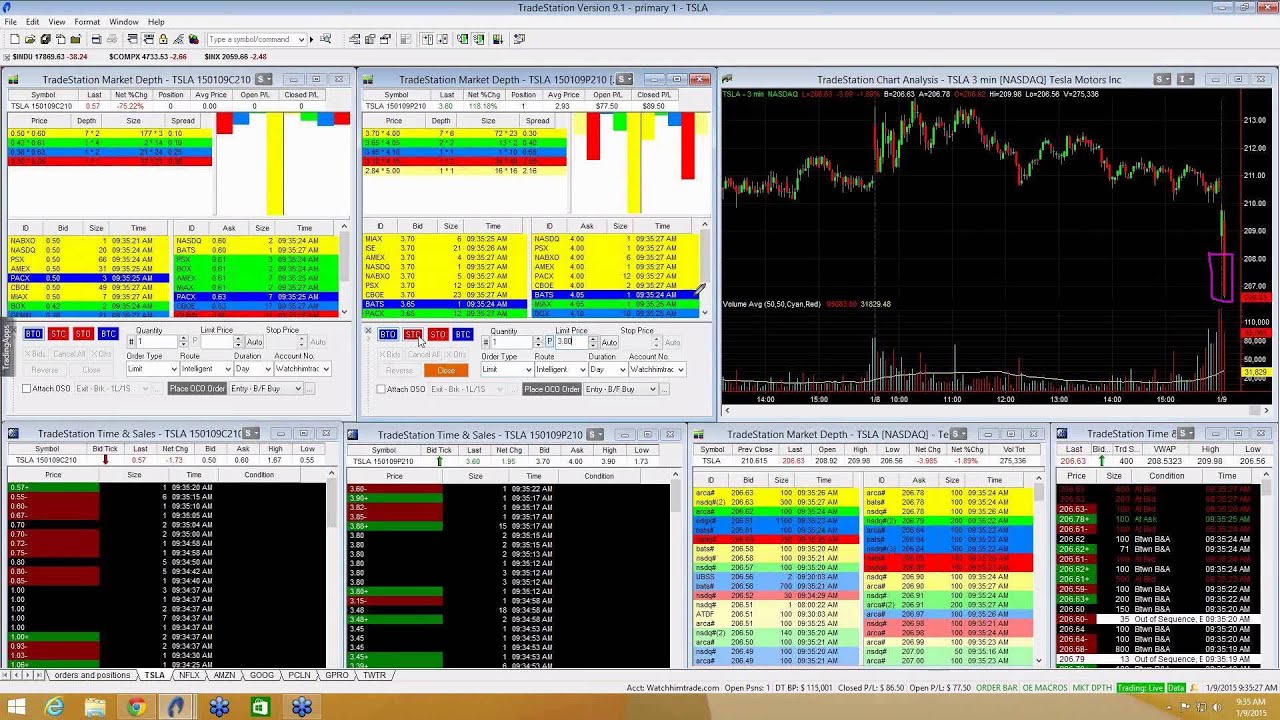
Task: Open Order Type dropdown in P210 order bar
Action: point(527,370)
